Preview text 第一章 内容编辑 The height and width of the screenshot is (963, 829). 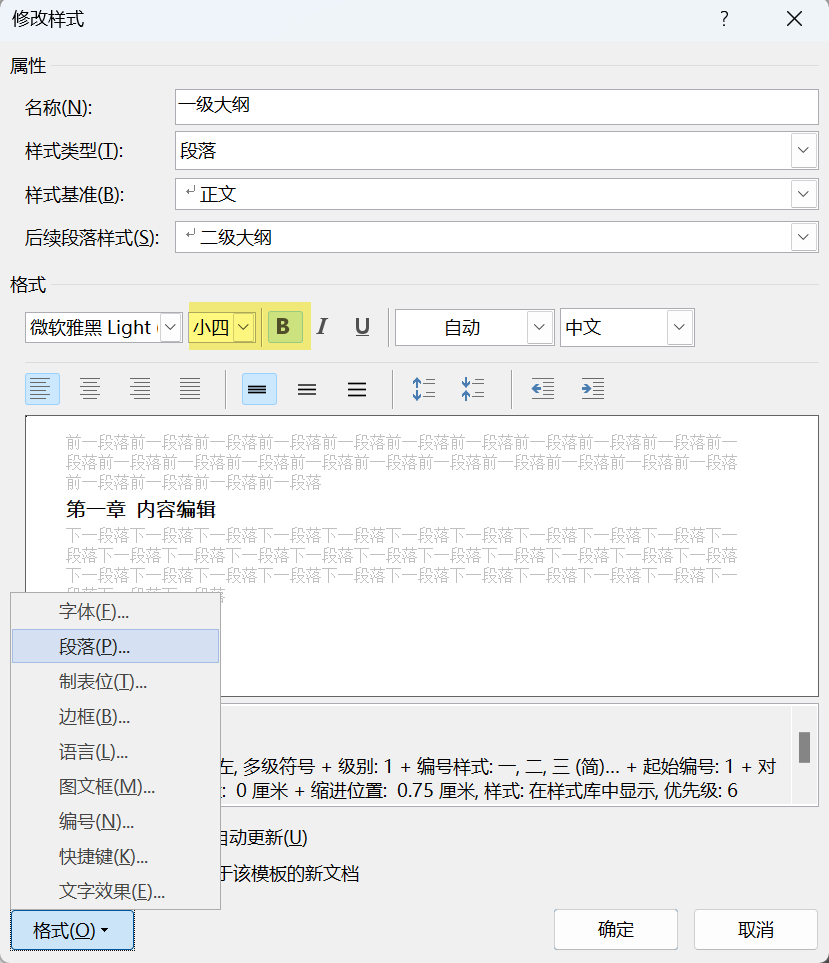(141, 509)
